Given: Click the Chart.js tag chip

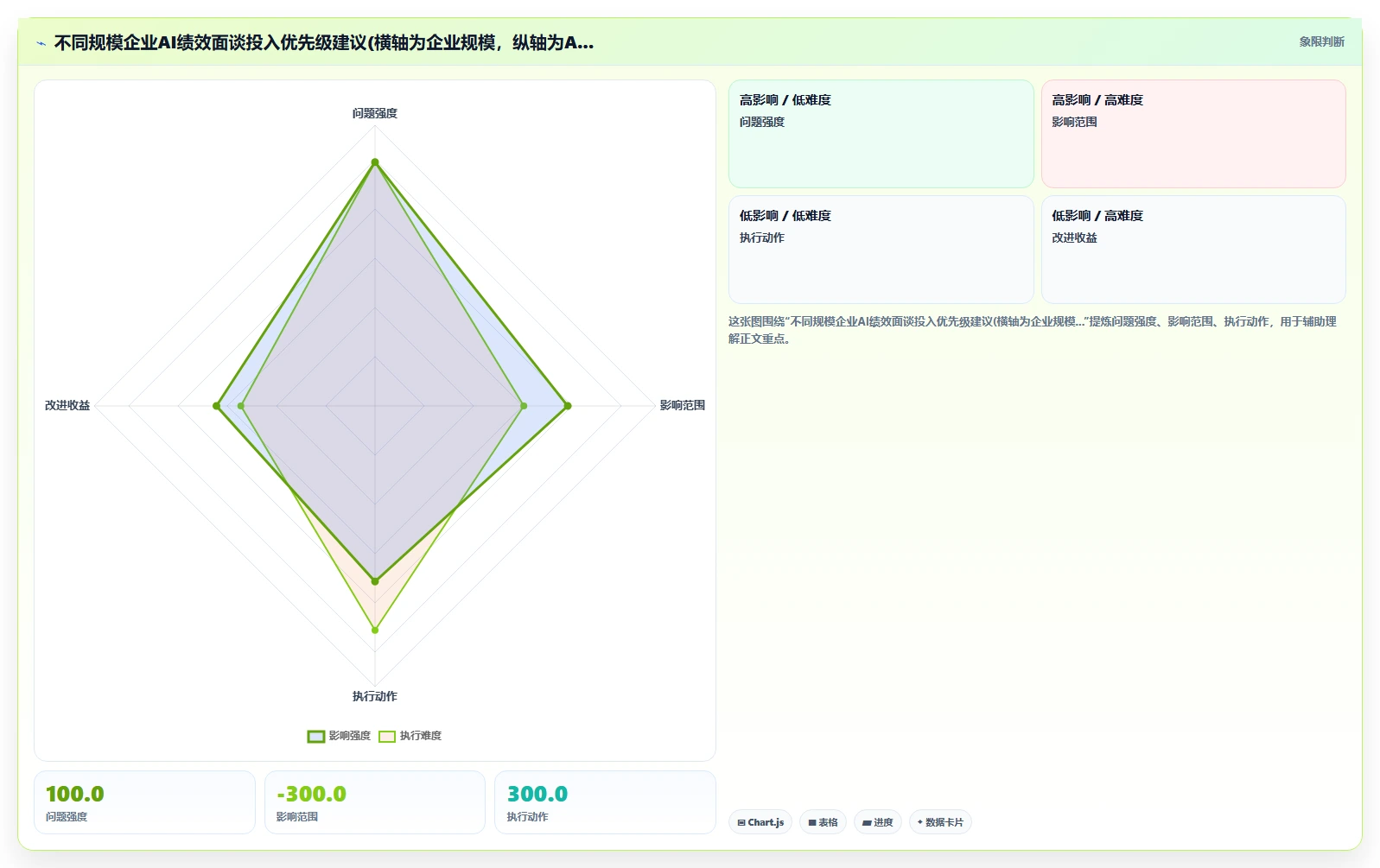Looking at the screenshot, I should (760, 822).
